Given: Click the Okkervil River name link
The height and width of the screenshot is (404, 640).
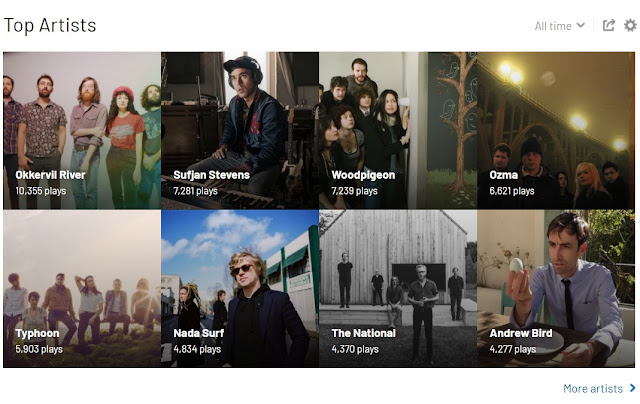Looking at the screenshot, I should (50, 175).
